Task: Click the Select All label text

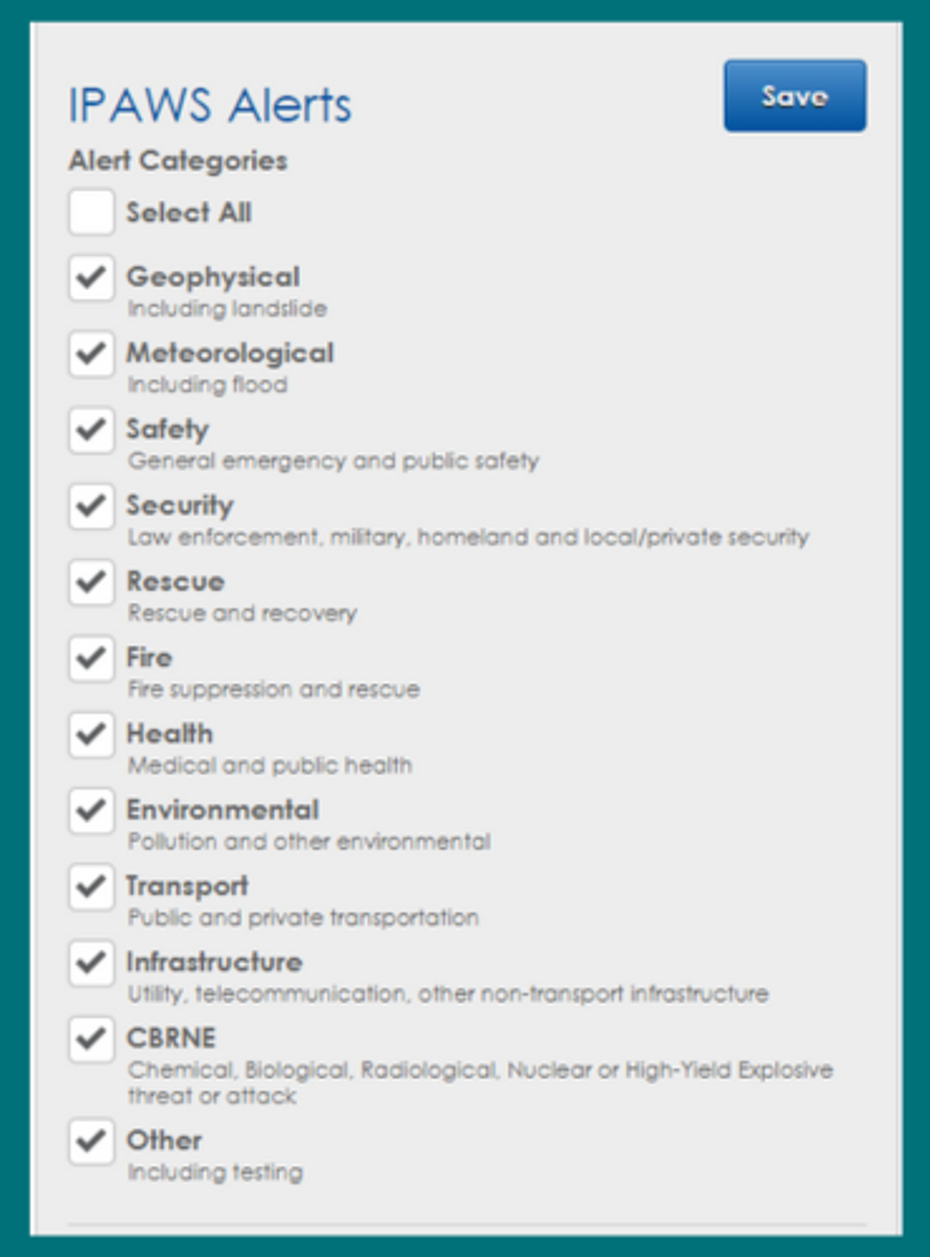Action: tap(188, 213)
